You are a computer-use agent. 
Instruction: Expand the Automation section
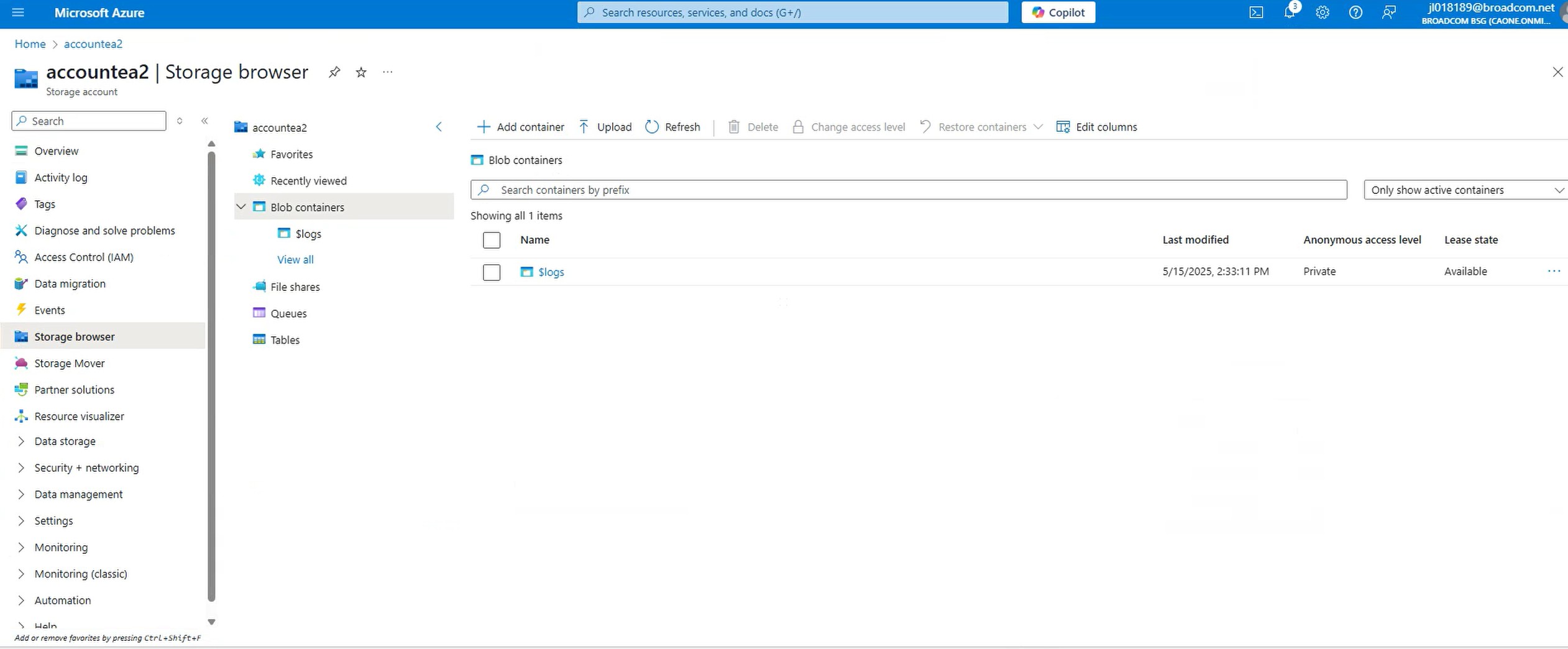pyautogui.click(x=21, y=601)
